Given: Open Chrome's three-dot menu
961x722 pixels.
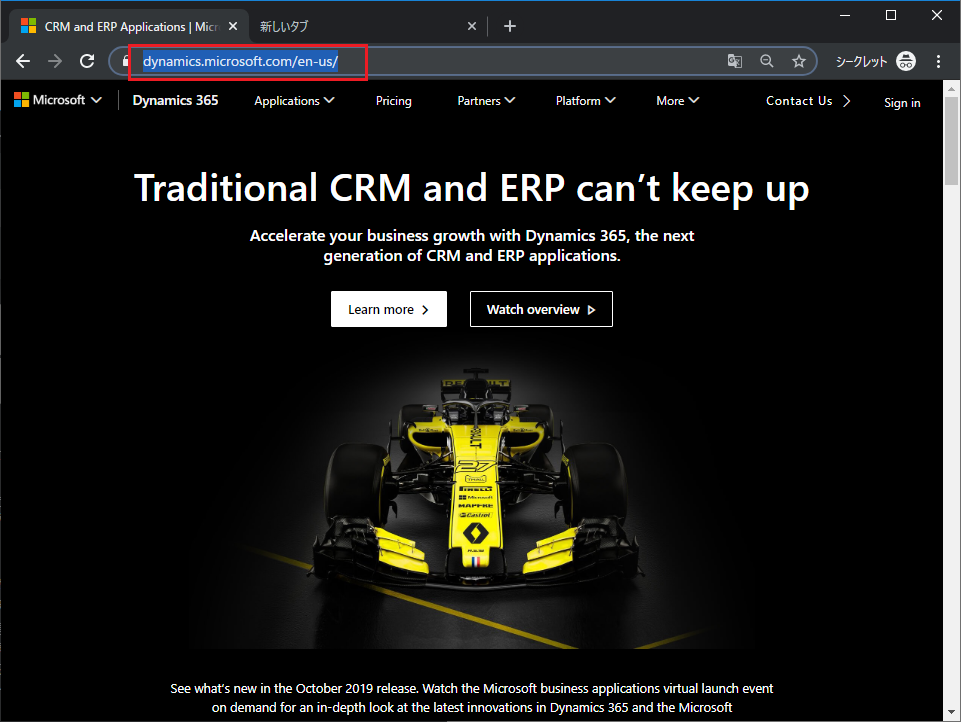Looking at the screenshot, I should [938, 61].
